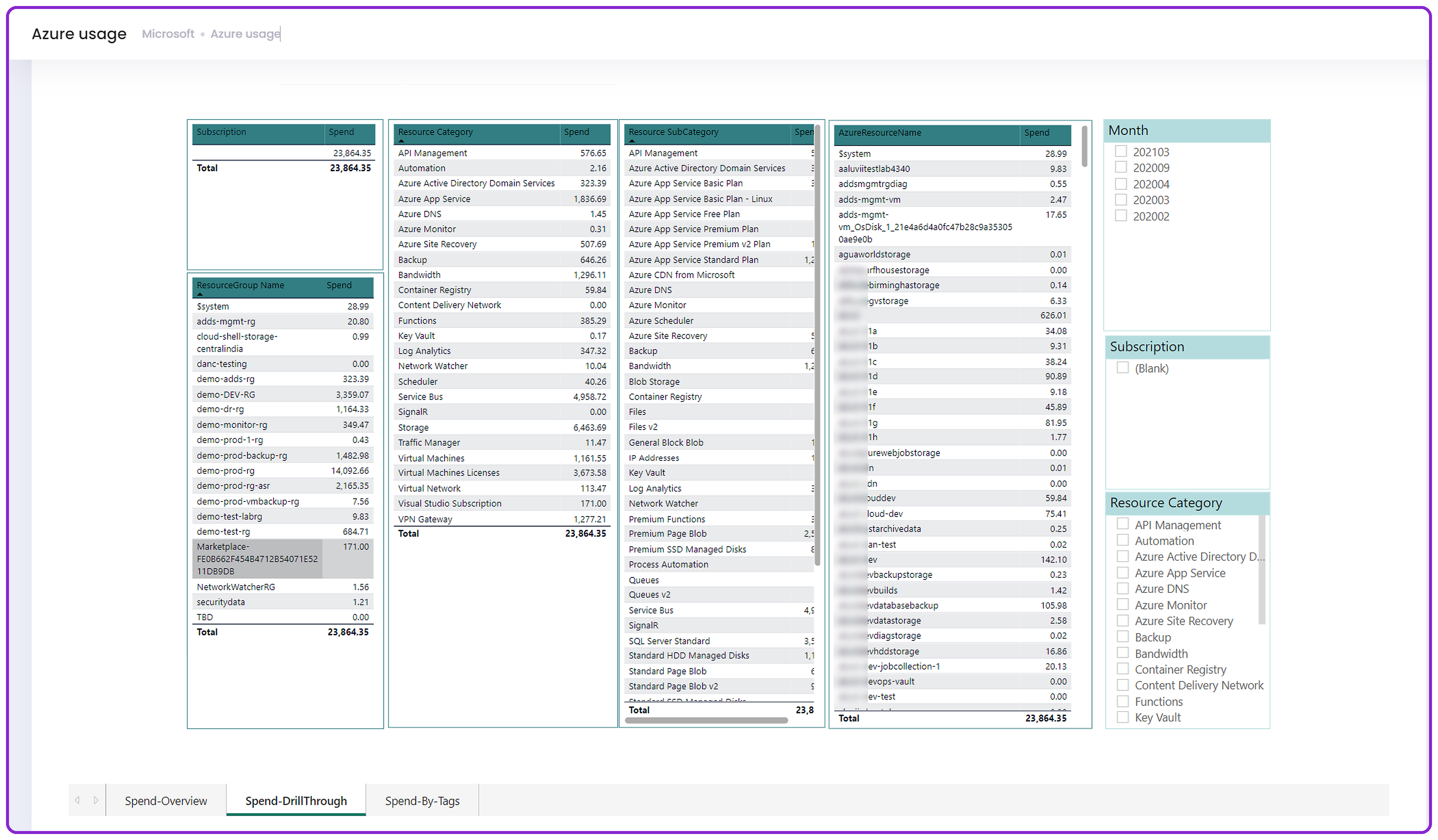Image resolution: width=1438 pixels, height=840 pixels.
Task: Click the AzureResourceName table vertical scrollbar
Action: (1084, 146)
